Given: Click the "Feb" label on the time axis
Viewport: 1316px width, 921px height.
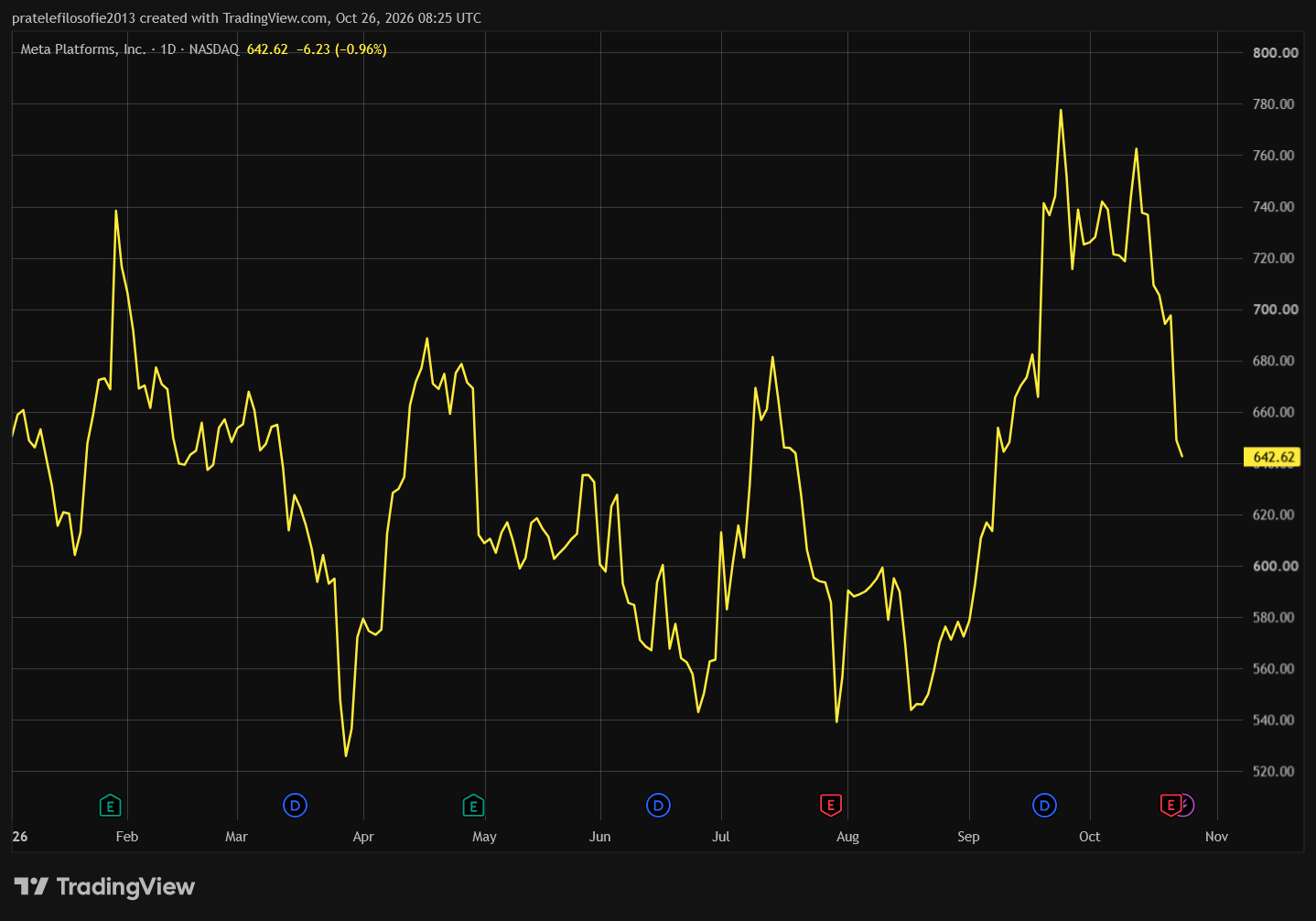Looking at the screenshot, I should [127, 837].
